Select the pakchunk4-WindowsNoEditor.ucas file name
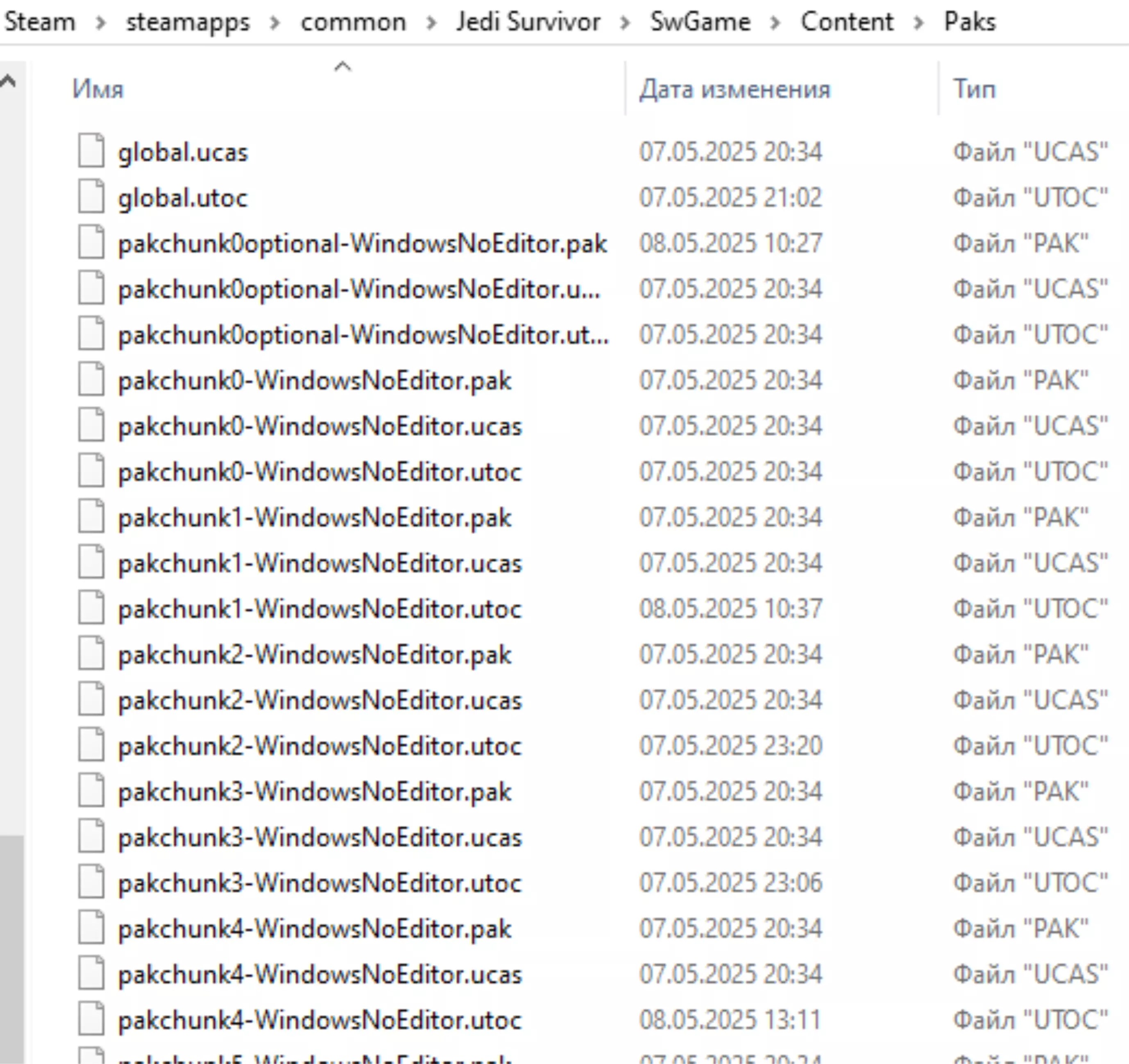Viewport: 1129px width, 1064px height. [x=319, y=974]
